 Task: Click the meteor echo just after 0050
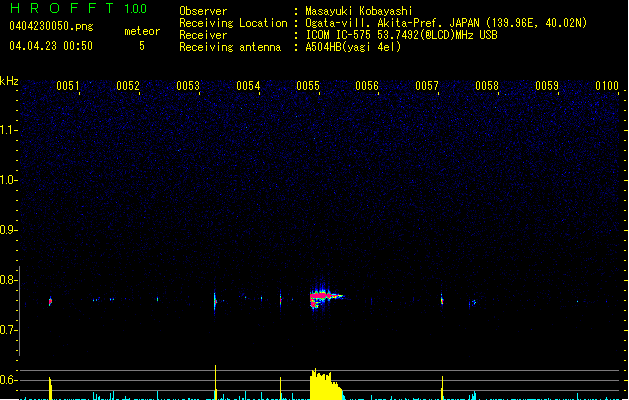[x=50, y=301]
